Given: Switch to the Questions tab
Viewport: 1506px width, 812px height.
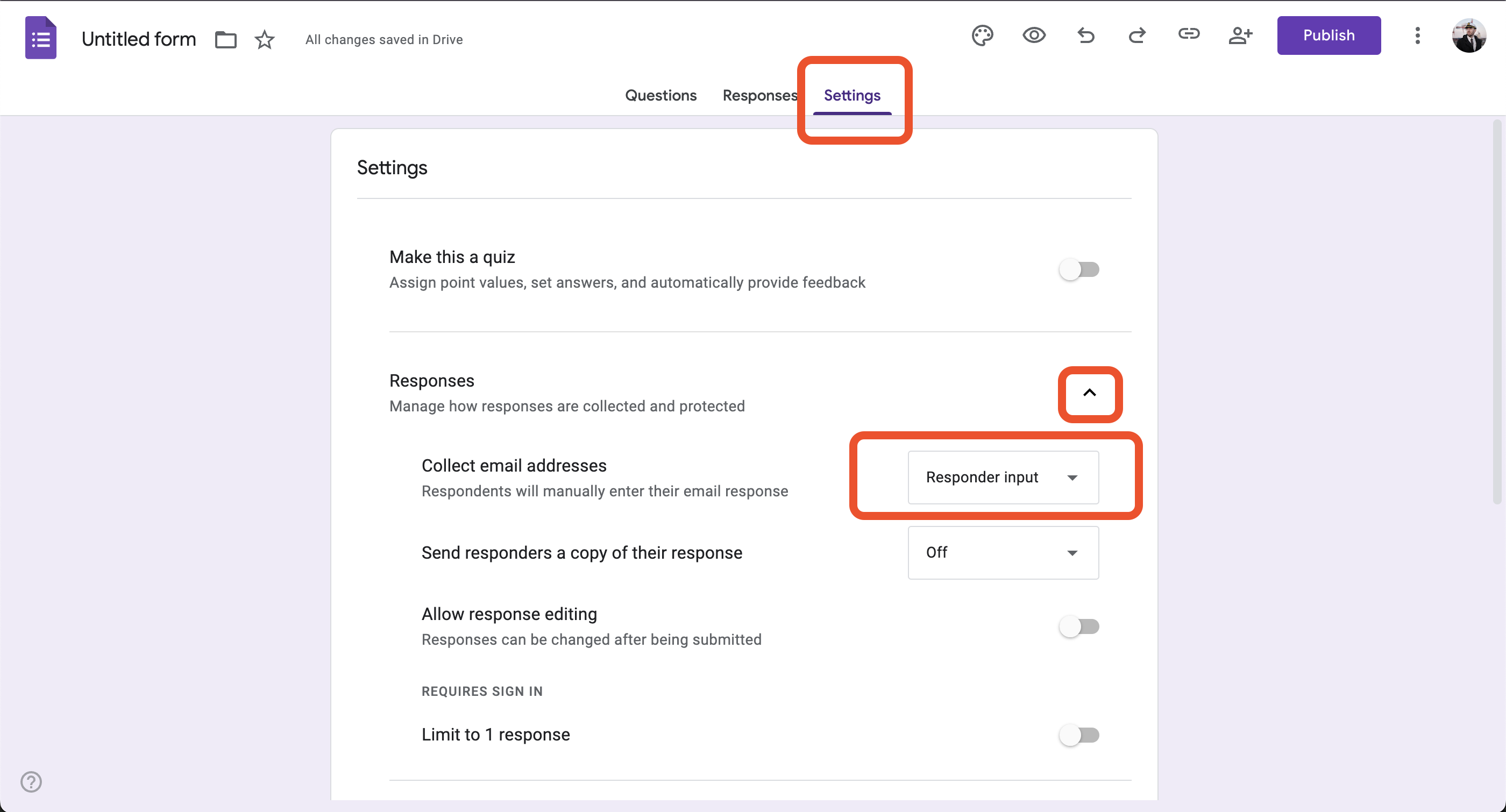Looking at the screenshot, I should pos(660,95).
